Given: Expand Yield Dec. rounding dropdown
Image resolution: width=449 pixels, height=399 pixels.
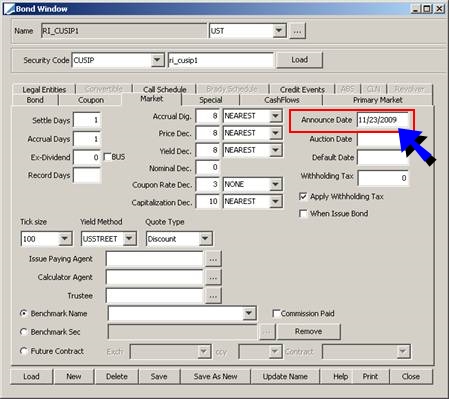Looking at the screenshot, I should 275,150.
